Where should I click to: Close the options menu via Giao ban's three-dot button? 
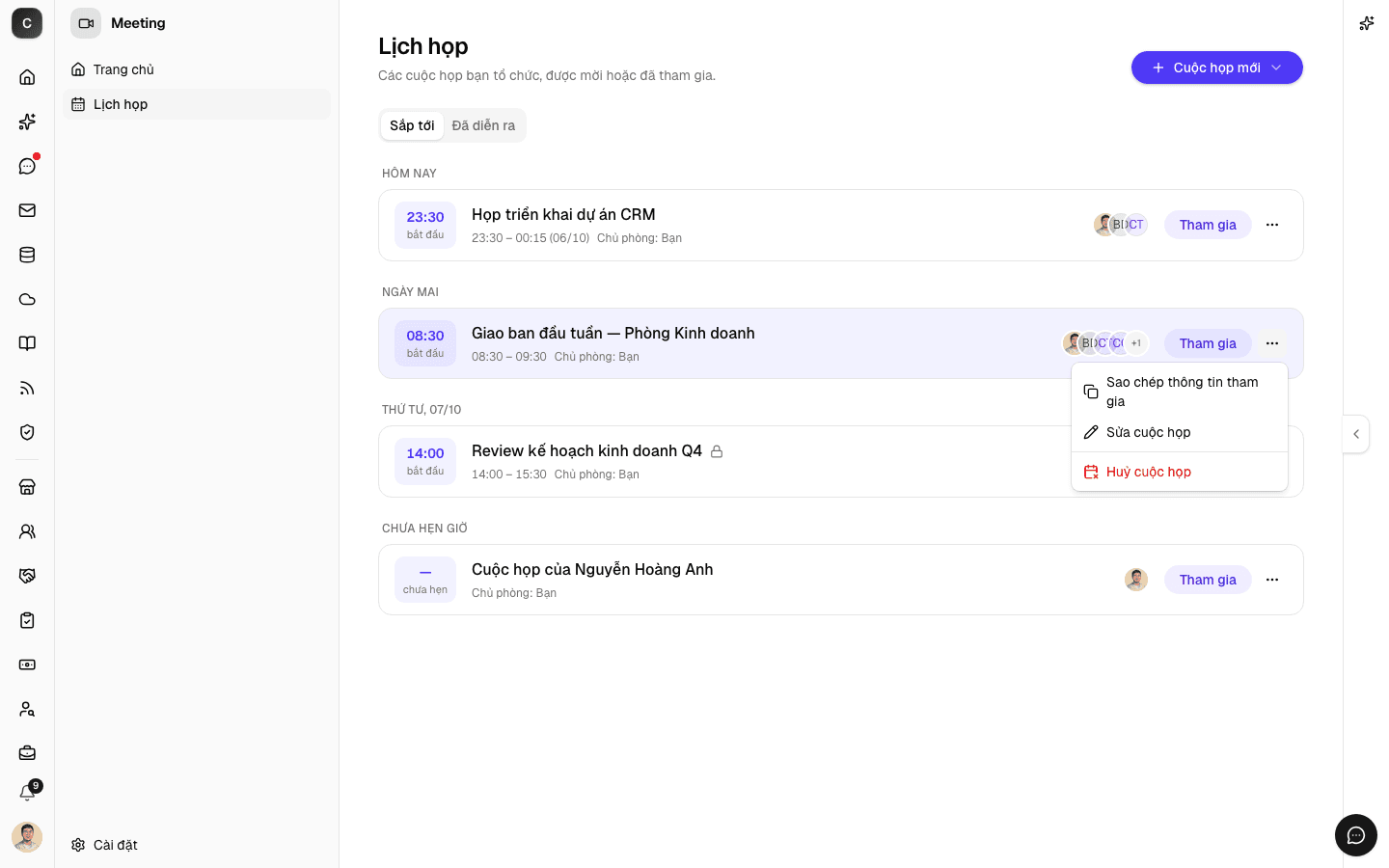[1272, 343]
